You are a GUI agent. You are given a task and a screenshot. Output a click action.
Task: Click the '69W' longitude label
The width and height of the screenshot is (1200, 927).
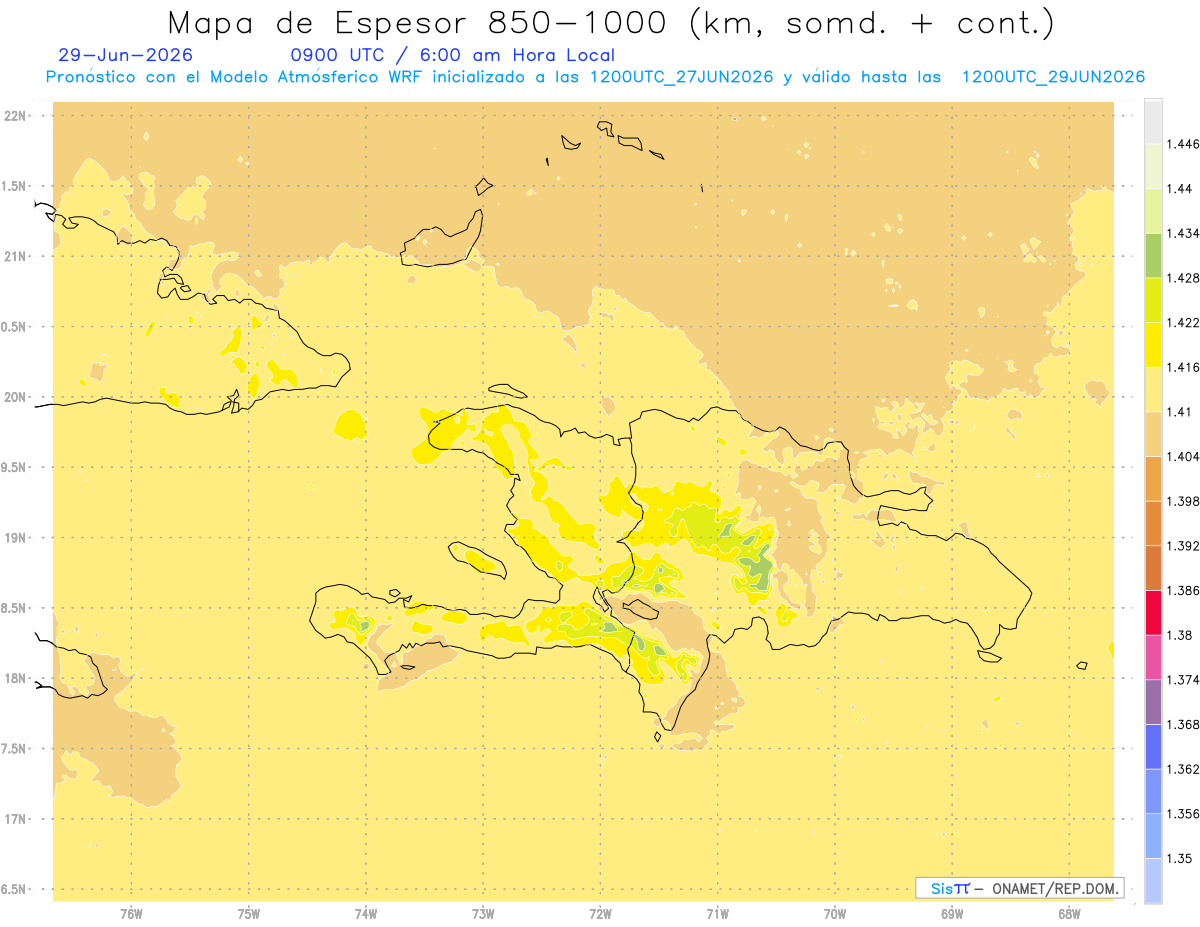(x=952, y=914)
